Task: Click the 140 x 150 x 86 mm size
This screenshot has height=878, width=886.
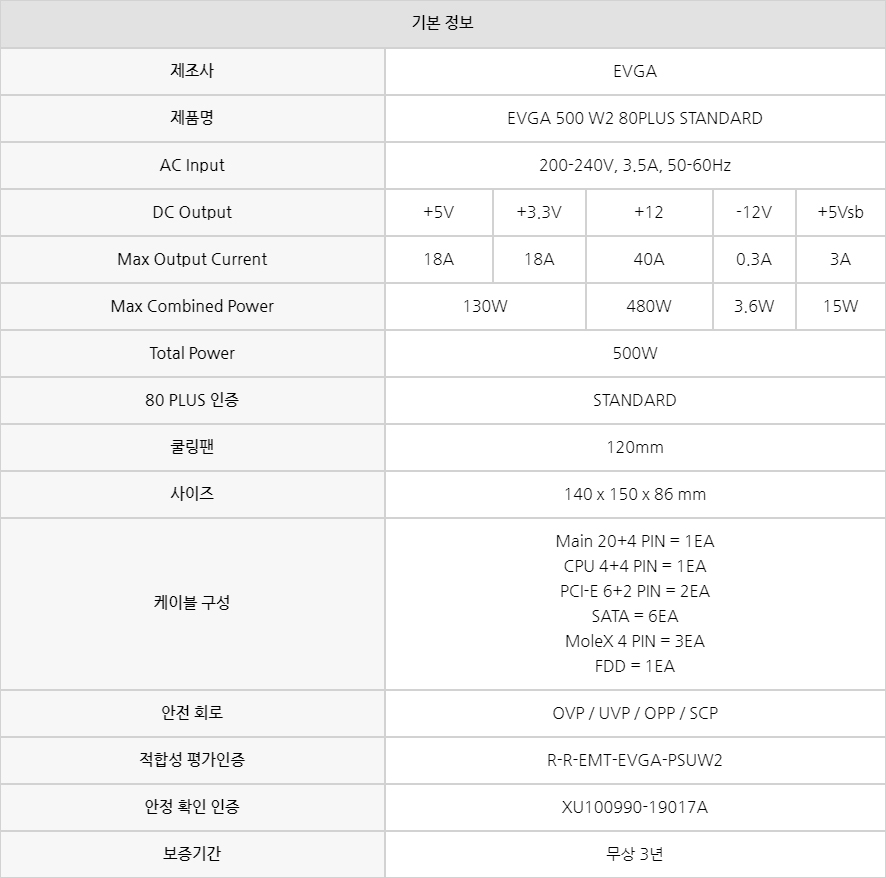Action: pos(634,494)
